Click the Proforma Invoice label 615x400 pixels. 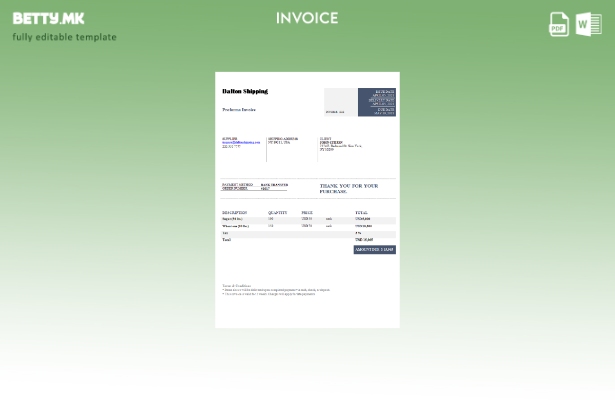[239, 110]
